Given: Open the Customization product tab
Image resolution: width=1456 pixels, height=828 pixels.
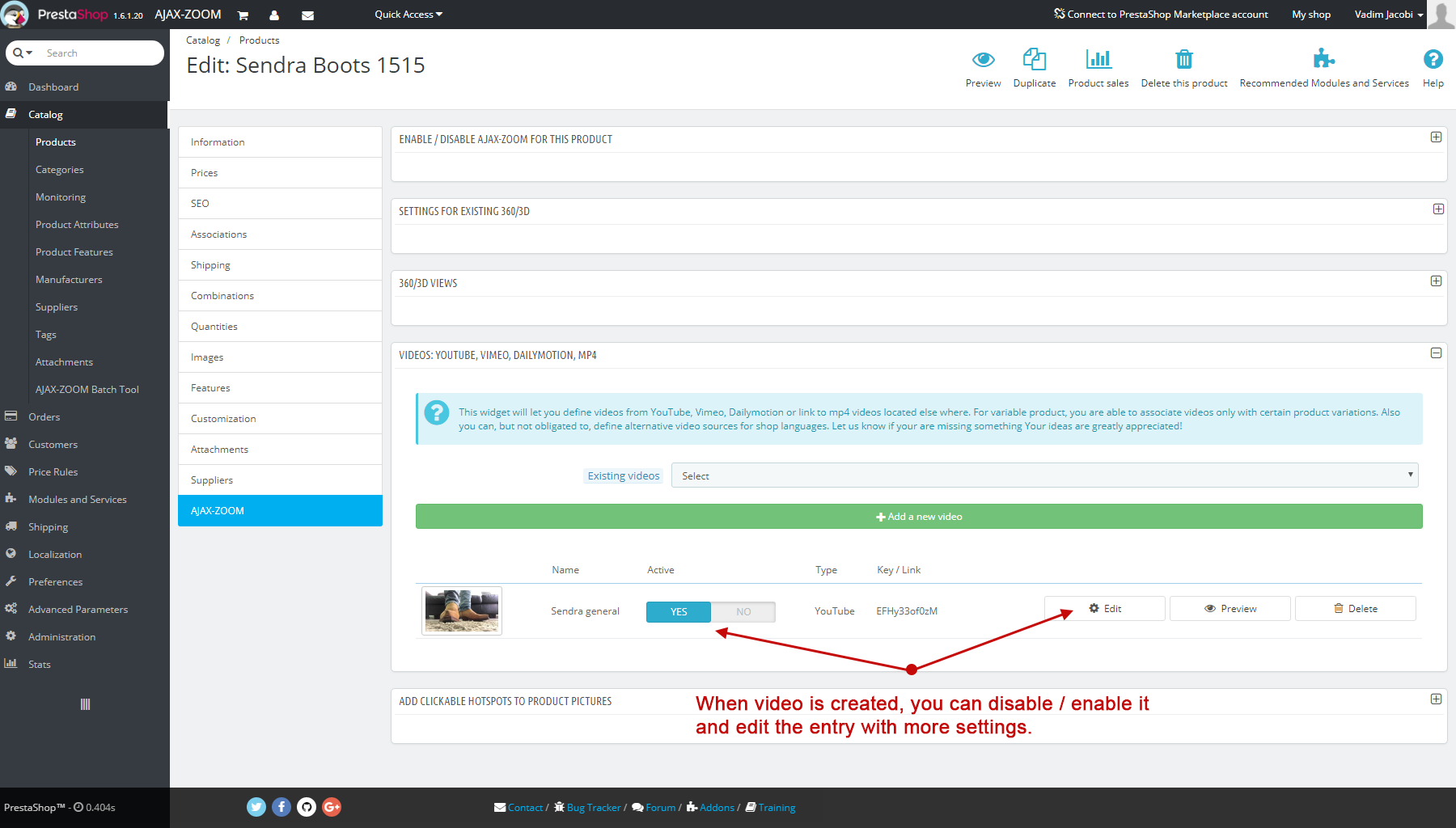Looking at the screenshot, I should point(280,419).
